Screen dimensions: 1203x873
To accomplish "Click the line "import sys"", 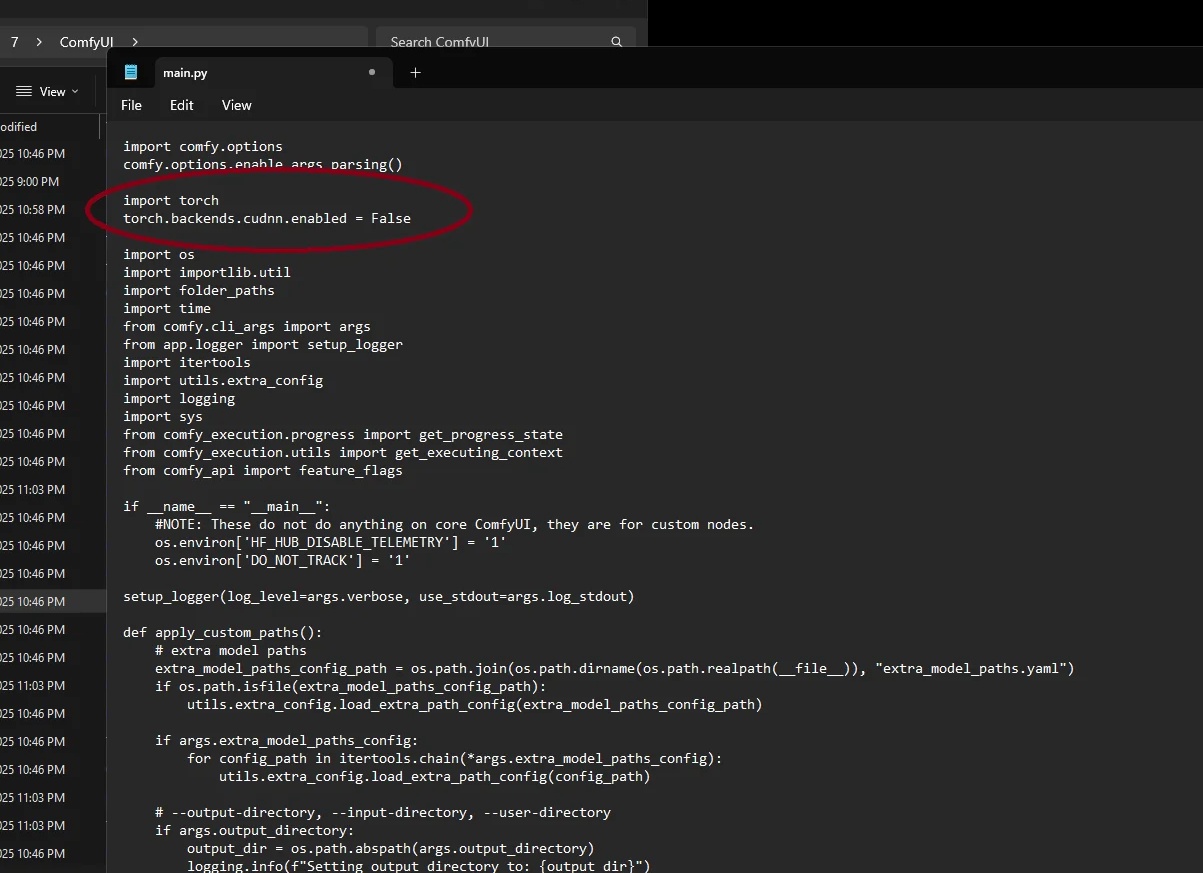I will click(x=163, y=416).
